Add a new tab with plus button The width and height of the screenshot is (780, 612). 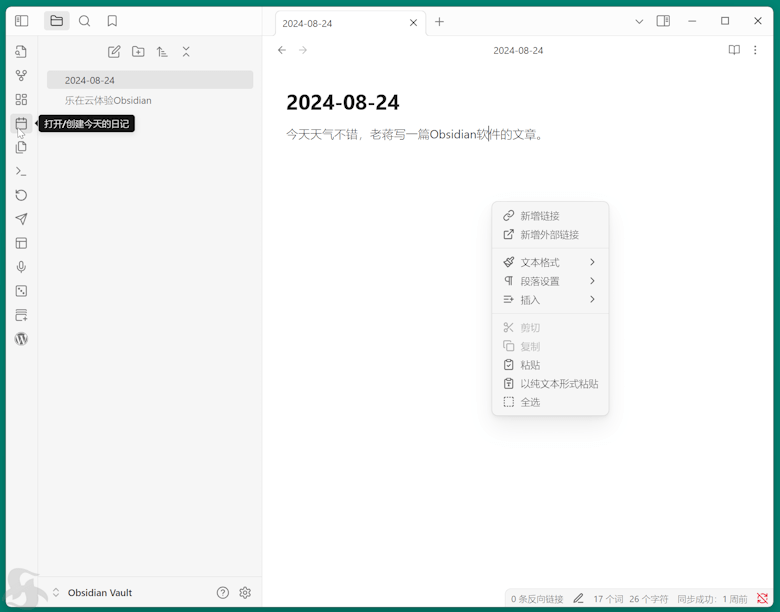click(x=439, y=22)
